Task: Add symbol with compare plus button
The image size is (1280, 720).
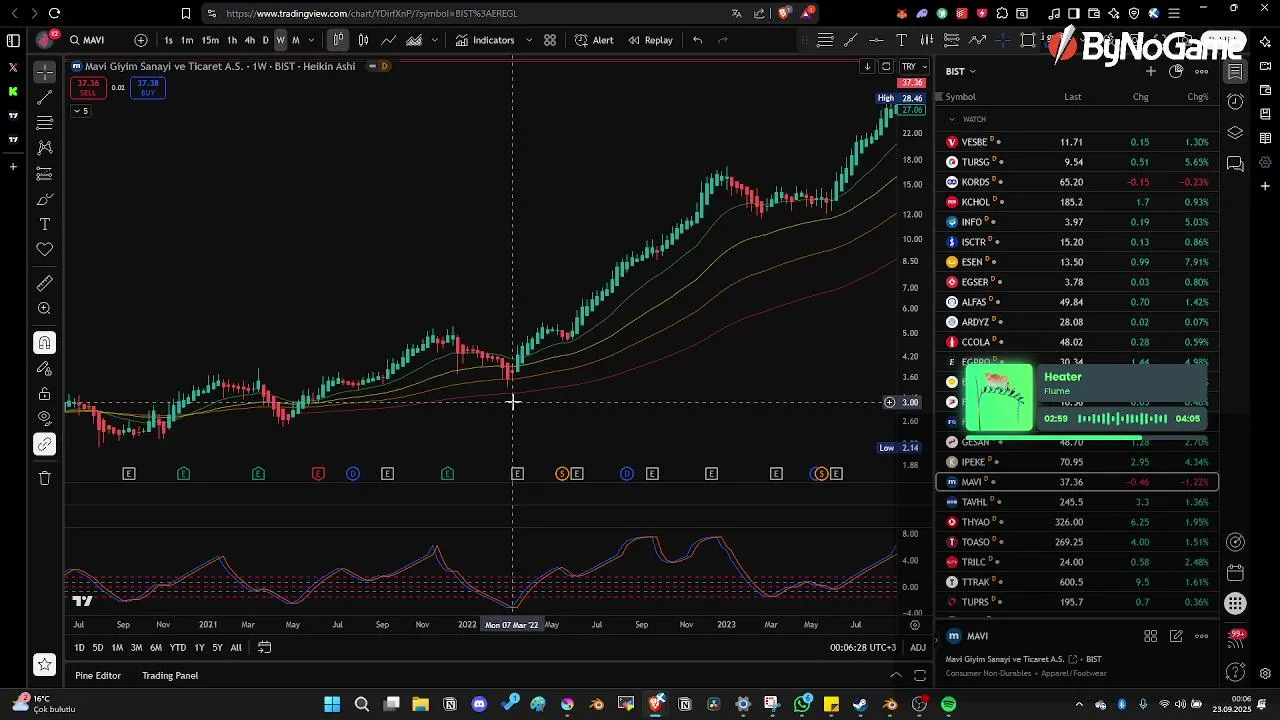Action: click(x=141, y=40)
